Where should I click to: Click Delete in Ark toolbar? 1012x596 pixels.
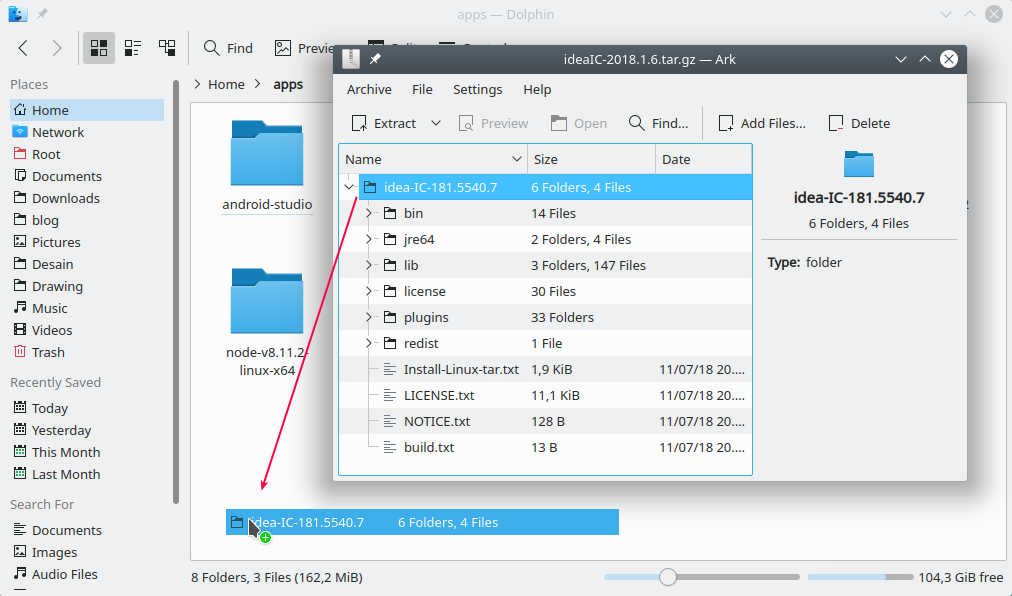(859, 123)
